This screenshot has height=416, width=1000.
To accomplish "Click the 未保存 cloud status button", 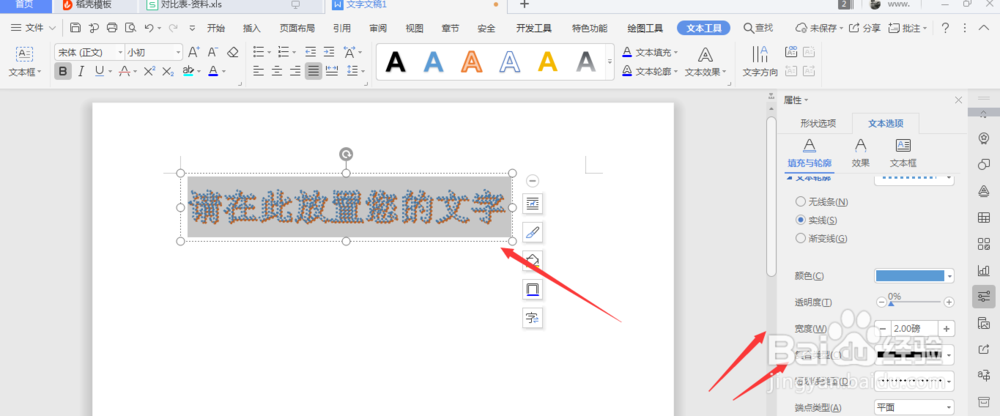I will (x=820, y=28).
